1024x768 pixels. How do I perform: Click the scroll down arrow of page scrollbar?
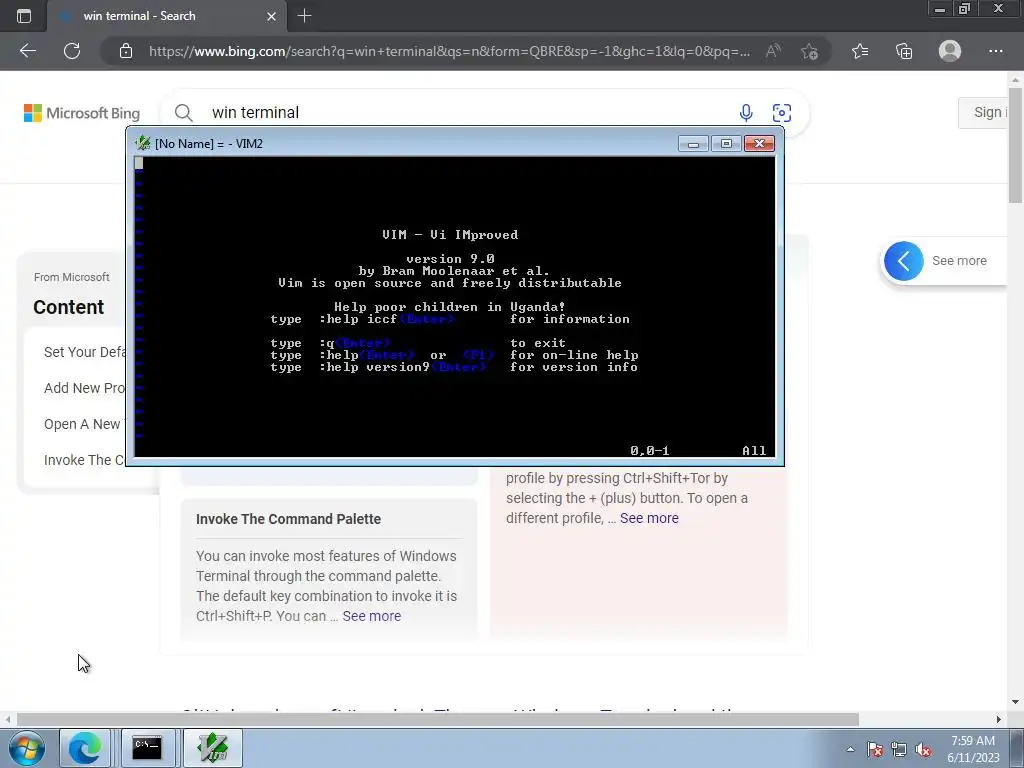(x=1016, y=703)
